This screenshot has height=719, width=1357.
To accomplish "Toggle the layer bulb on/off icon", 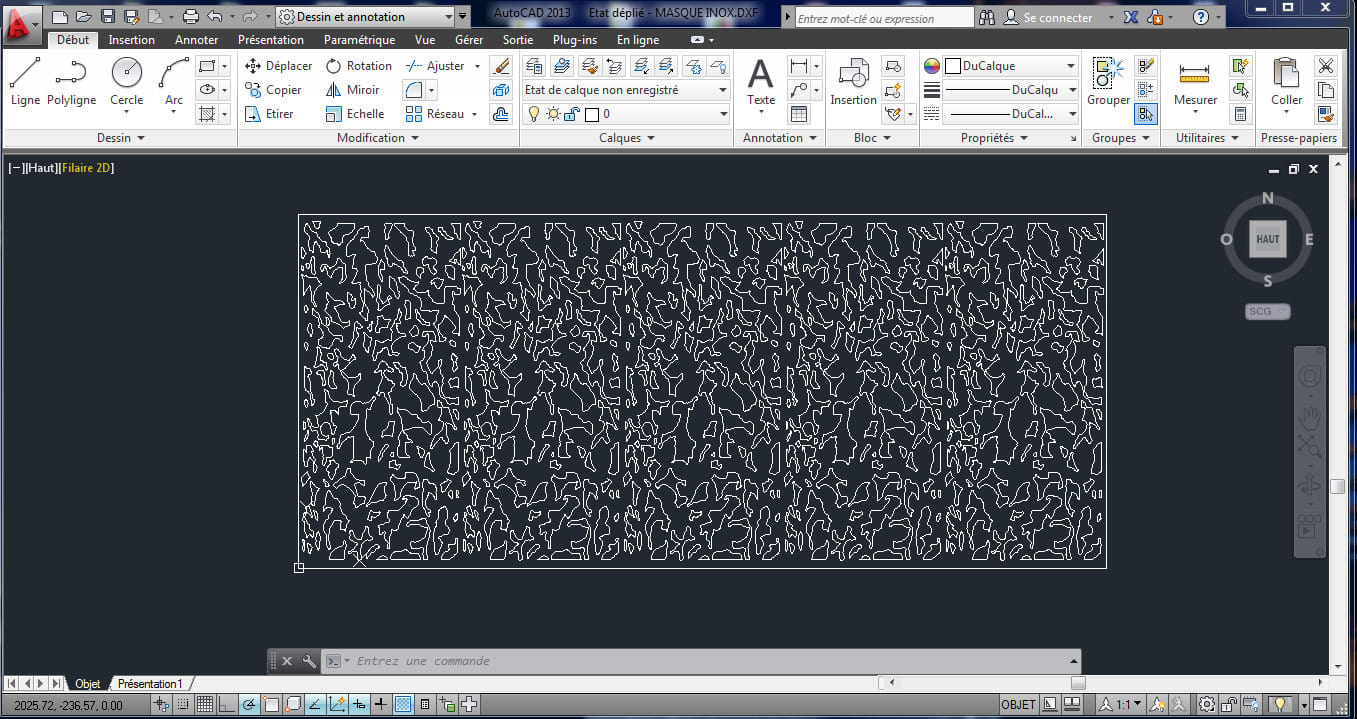I will (x=534, y=114).
